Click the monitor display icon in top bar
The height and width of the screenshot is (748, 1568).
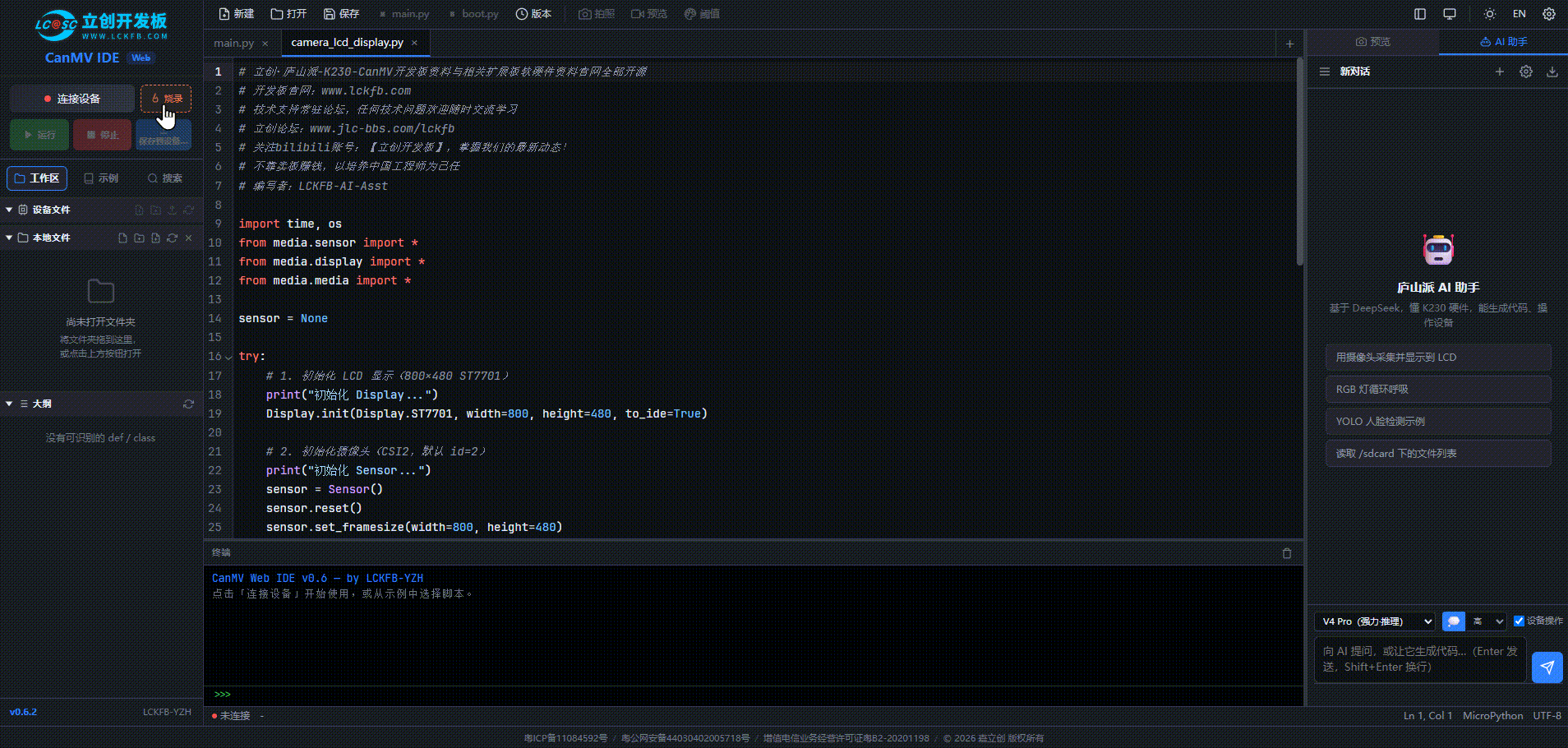coord(1450,14)
